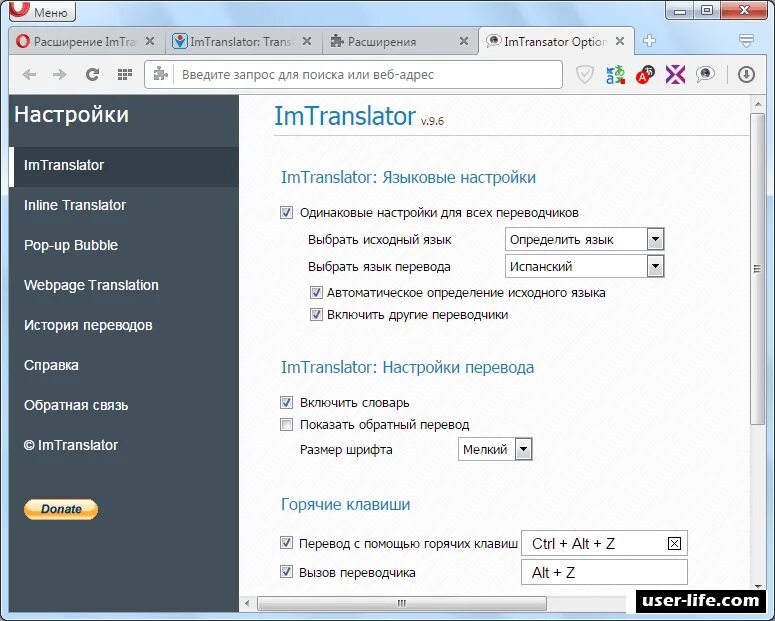
Task: Click the horizontal scrollbar thumb
Action: pyautogui.click(x=402, y=603)
